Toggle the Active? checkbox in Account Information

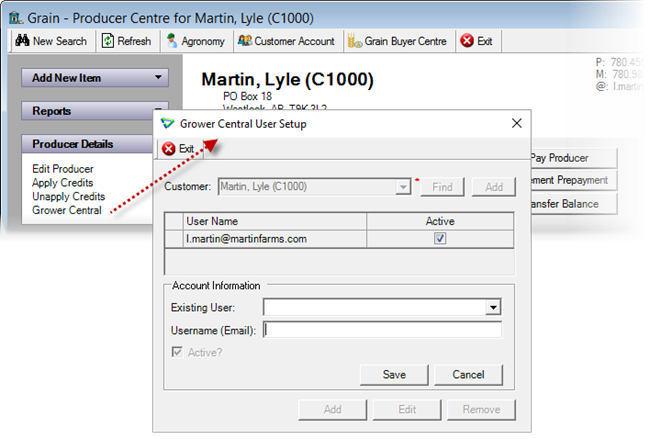pyautogui.click(x=177, y=352)
